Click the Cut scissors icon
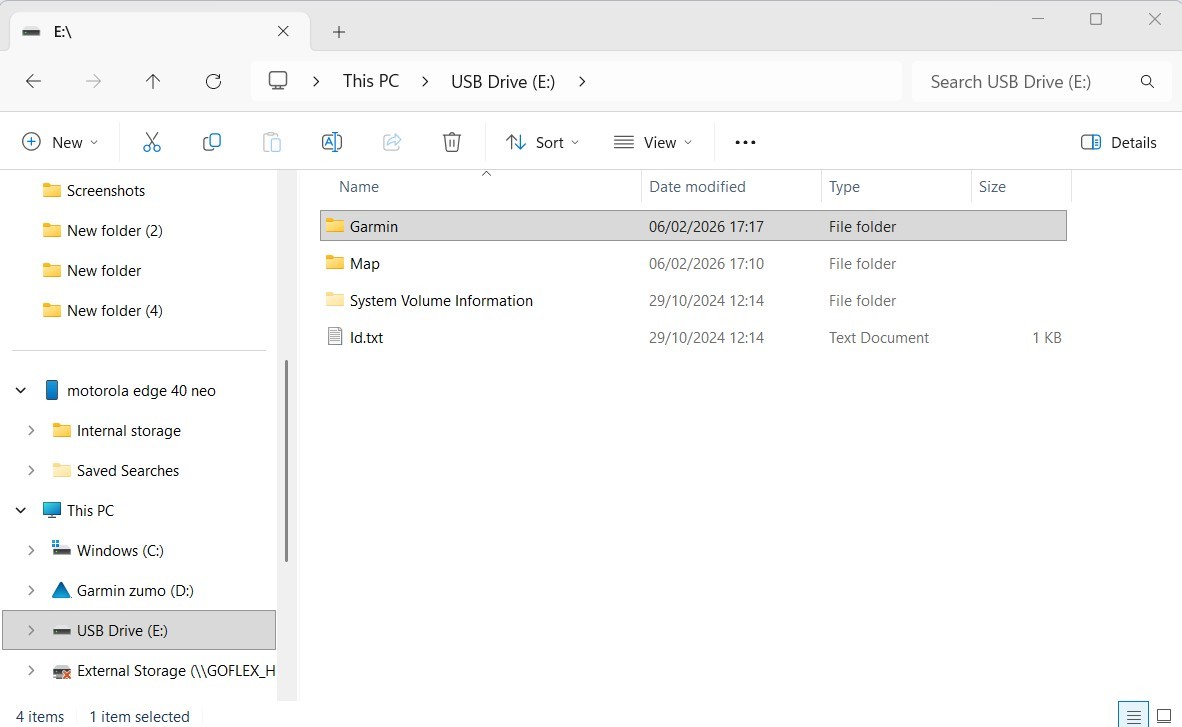1182x727 pixels. [152, 143]
